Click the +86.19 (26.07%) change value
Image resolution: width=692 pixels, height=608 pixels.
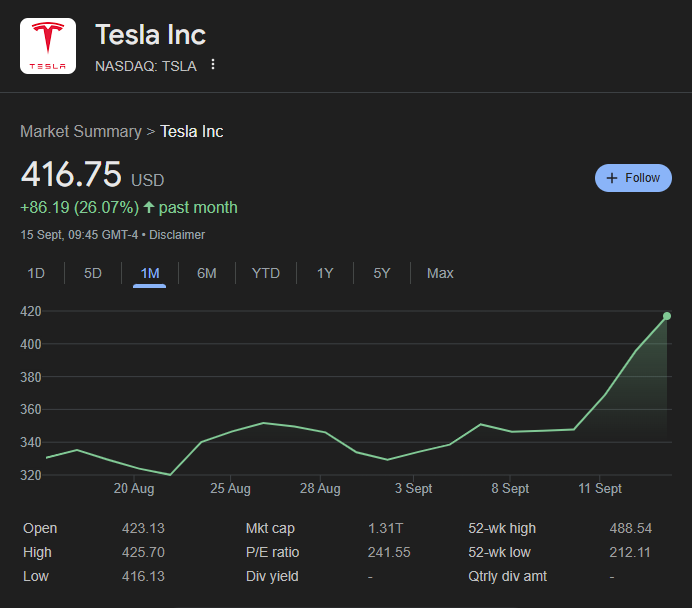(x=80, y=207)
